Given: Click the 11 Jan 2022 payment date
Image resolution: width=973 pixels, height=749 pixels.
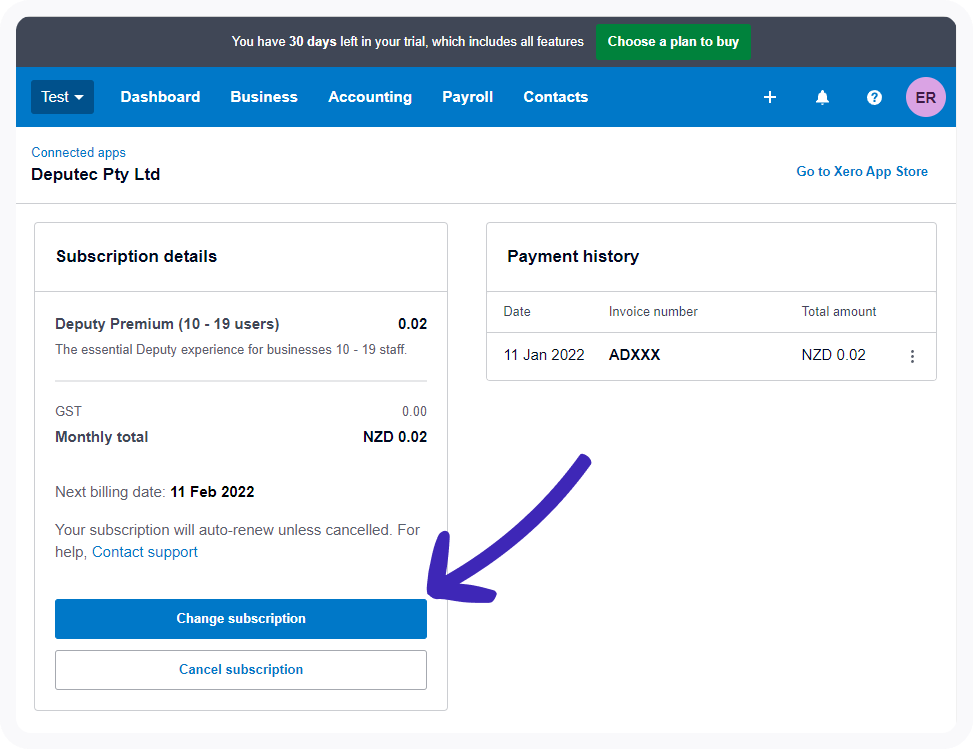Looking at the screenshot, I should (x=544, y=355).
